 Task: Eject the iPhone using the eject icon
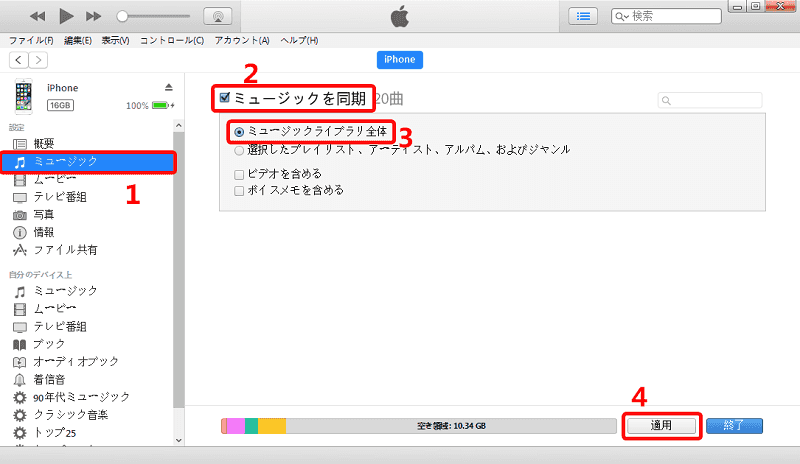[169, 87]
